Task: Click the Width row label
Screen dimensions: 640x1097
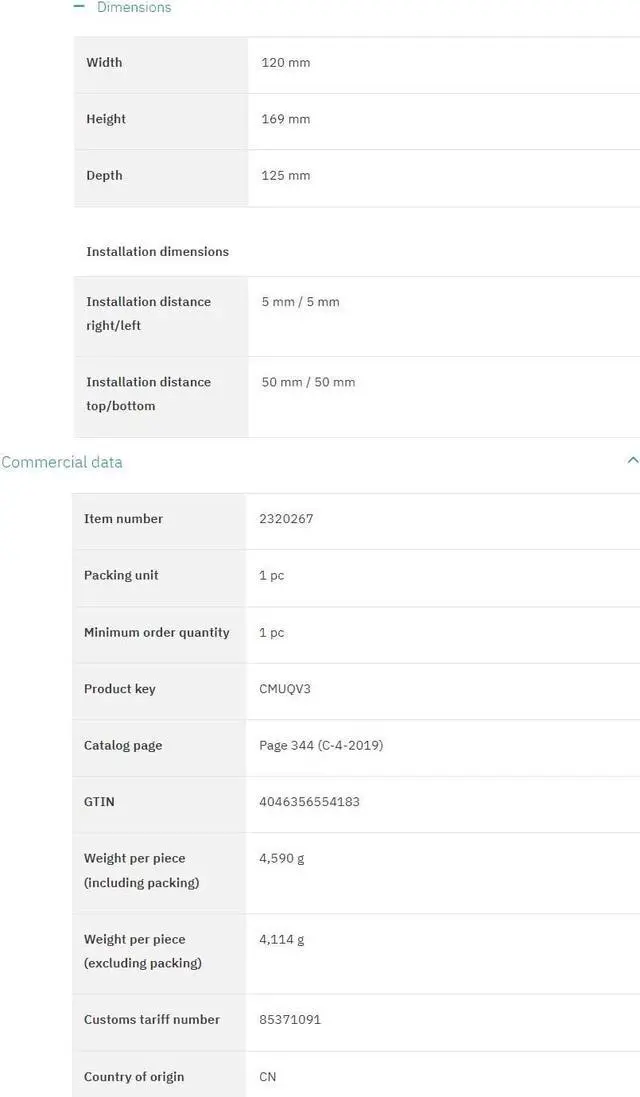Action: (x=104, y=63)
